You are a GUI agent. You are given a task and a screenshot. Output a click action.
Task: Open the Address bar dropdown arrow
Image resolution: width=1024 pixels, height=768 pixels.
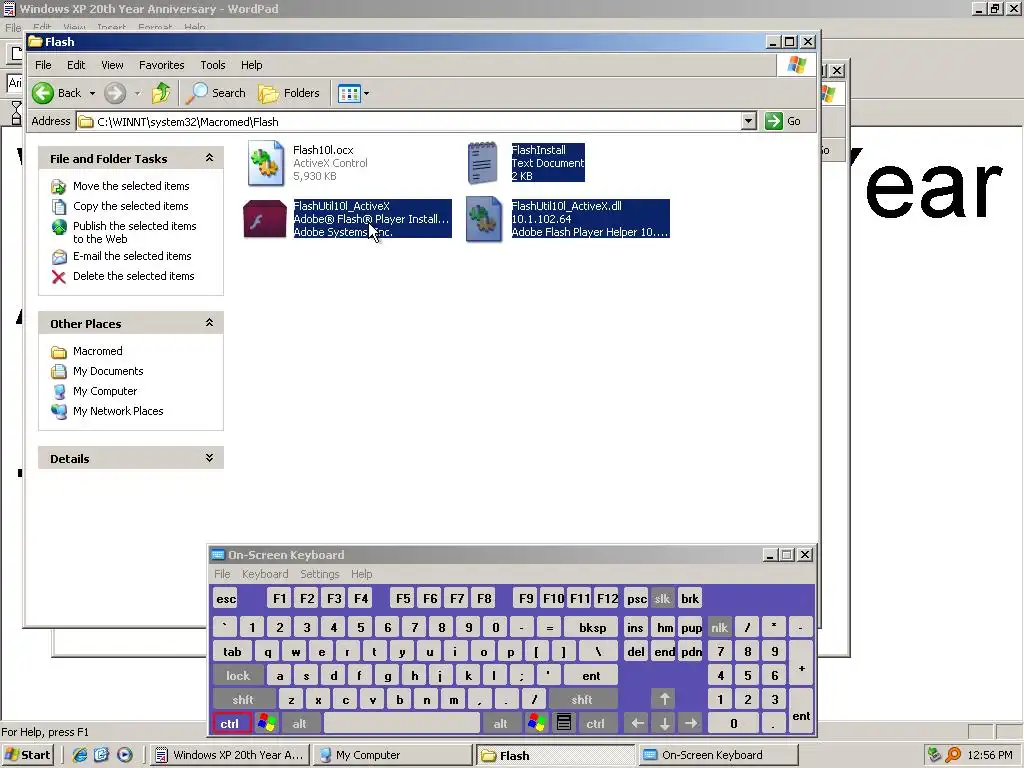tap(748, 121)
